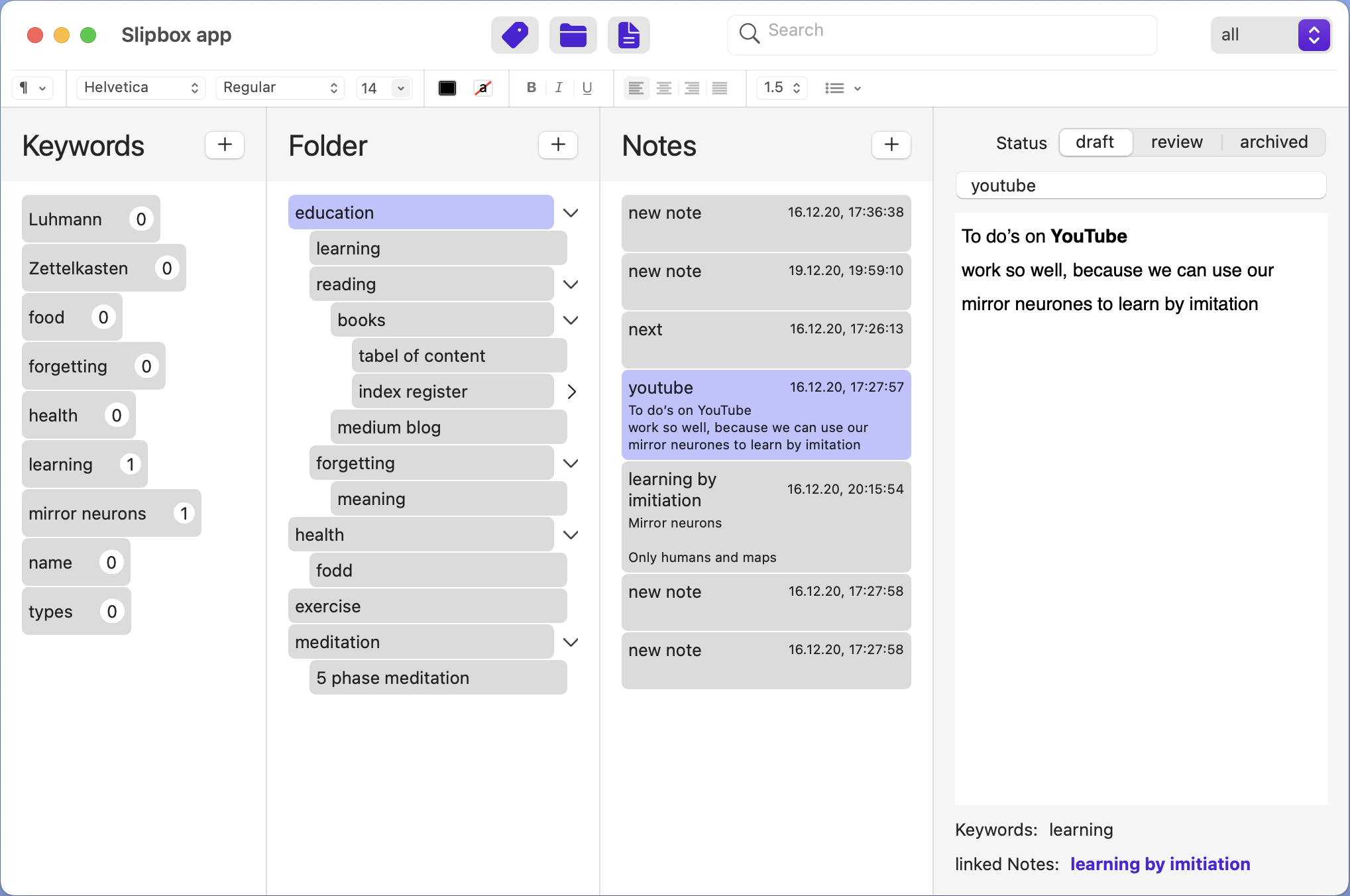Click the purple folder icon in the toolbar
The width and height of the screenshot is (1350, 896).
coord(573,34)
